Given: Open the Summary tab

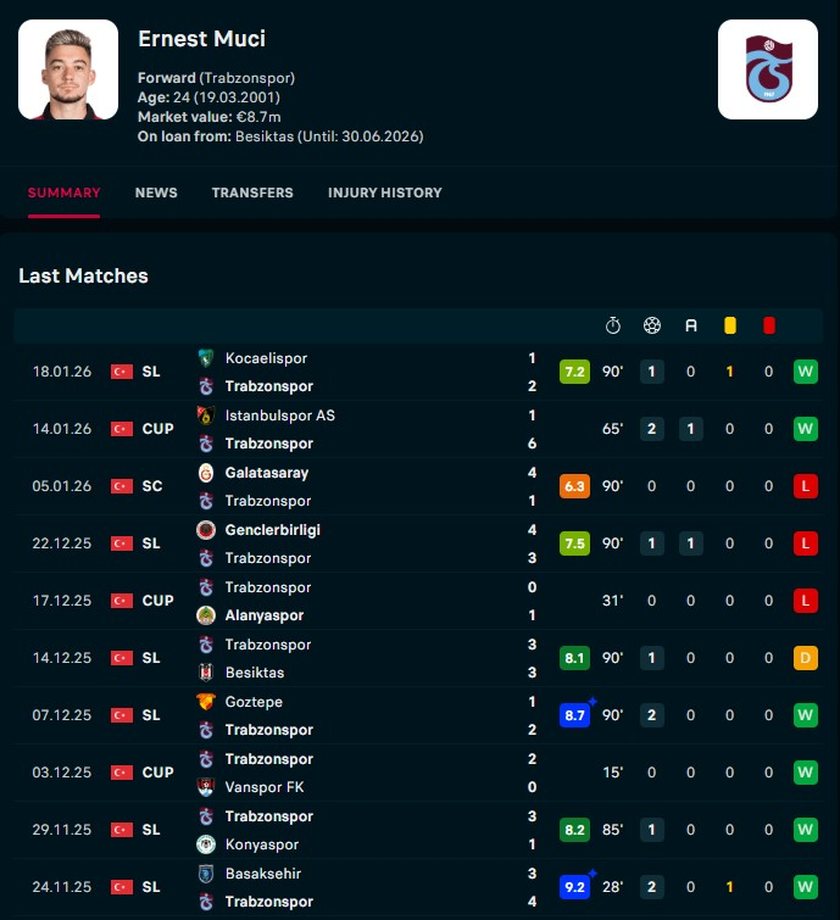Looking at the screenshot, I should 64,192.
